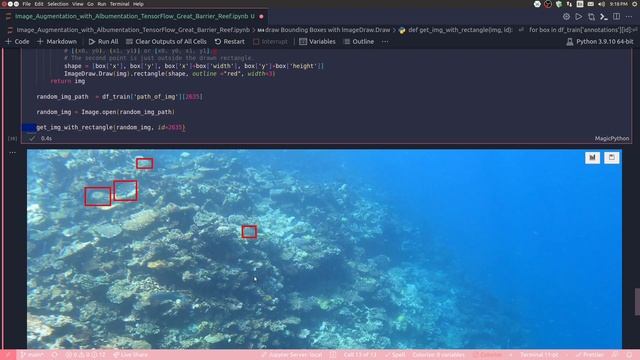640x360 pixels.
Task: Open the File menu
Action: [x=27, y=4]
